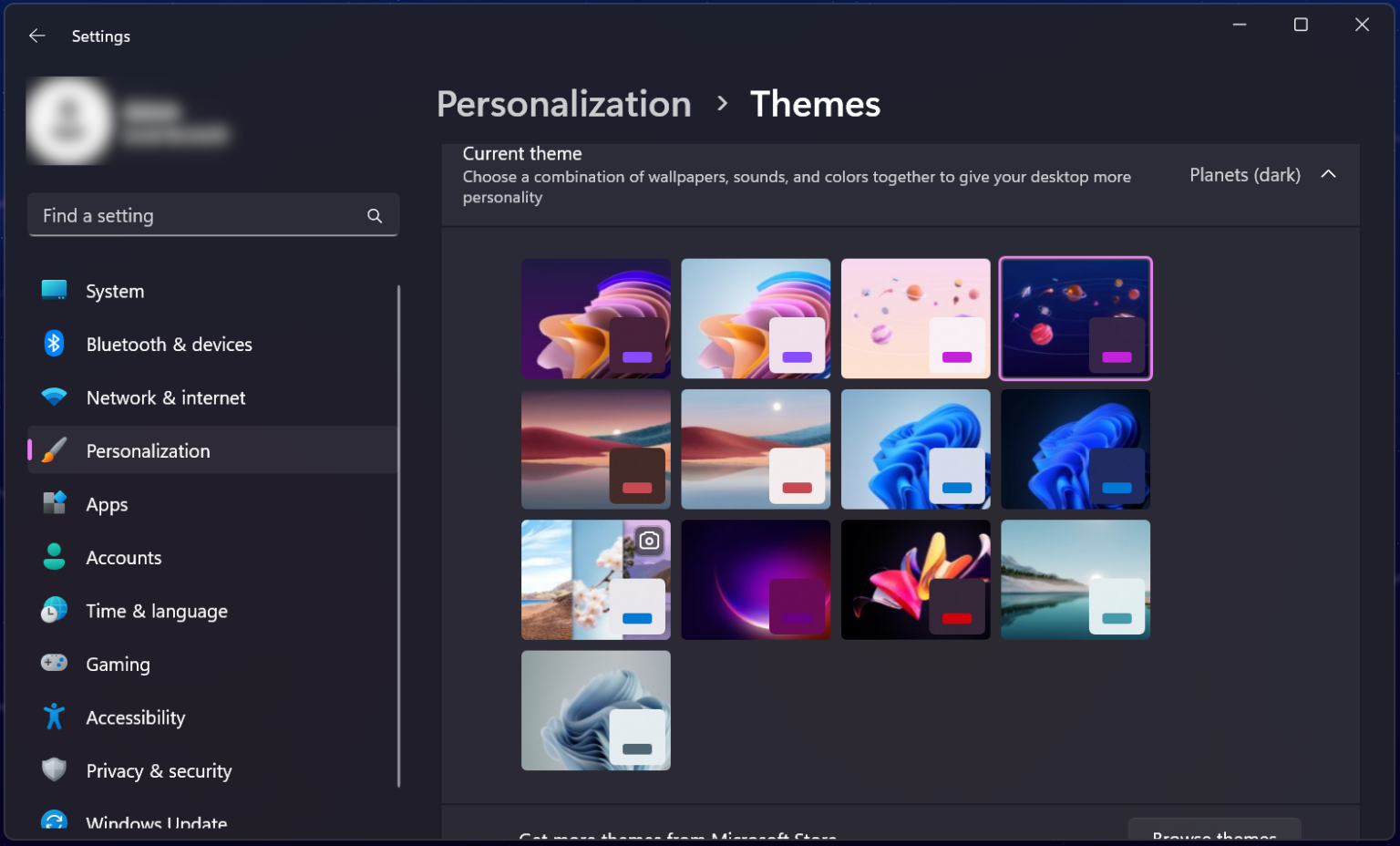Click camera icon on spotlight theme thumbnail

(x=649, y=541)
